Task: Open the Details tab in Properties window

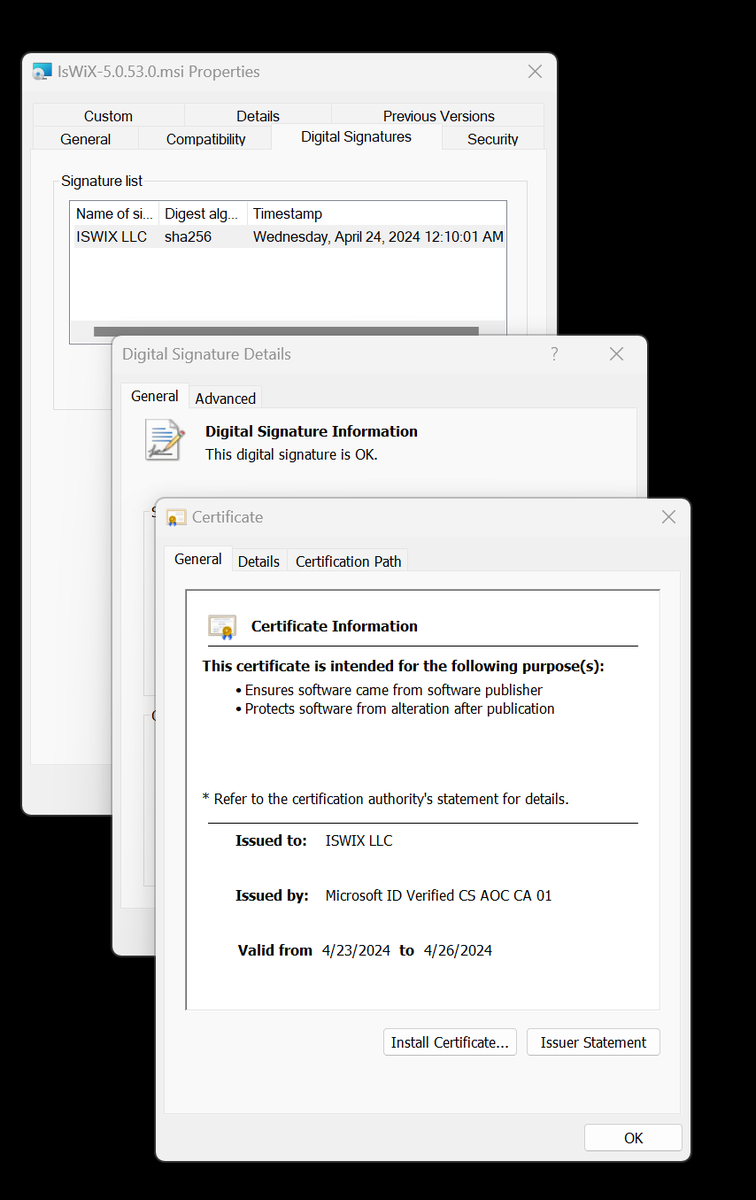Action: tap(258, 116)
